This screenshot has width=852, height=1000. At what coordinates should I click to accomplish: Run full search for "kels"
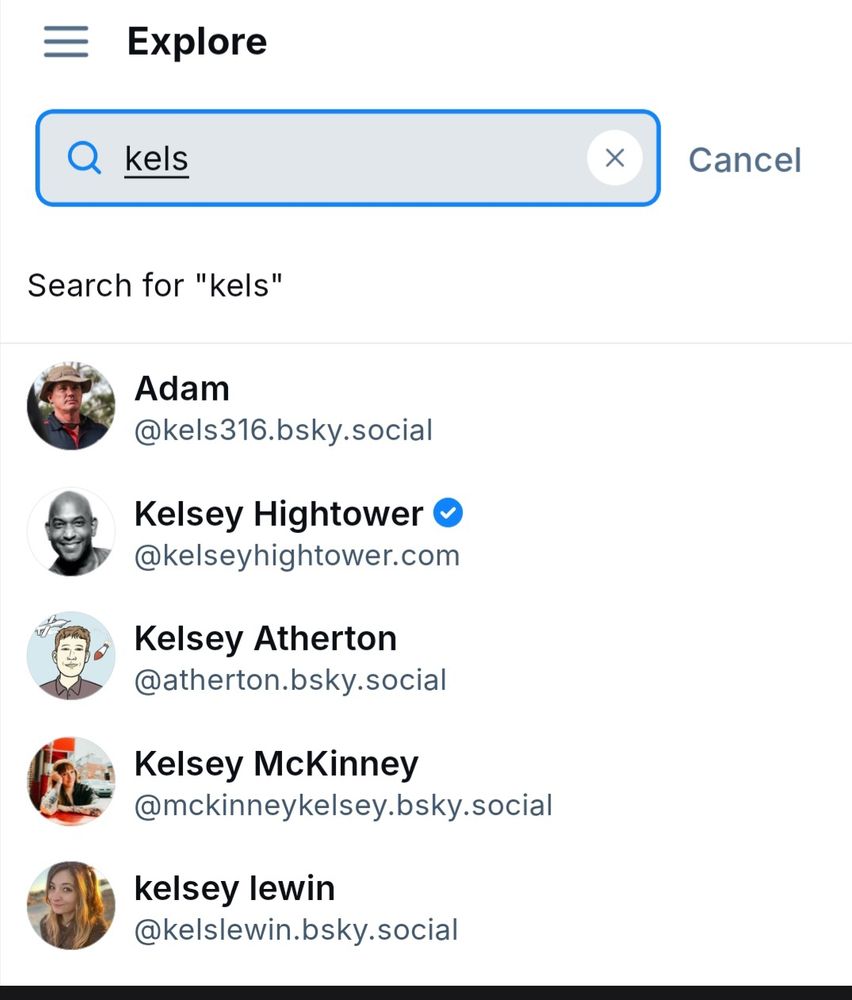155,286
